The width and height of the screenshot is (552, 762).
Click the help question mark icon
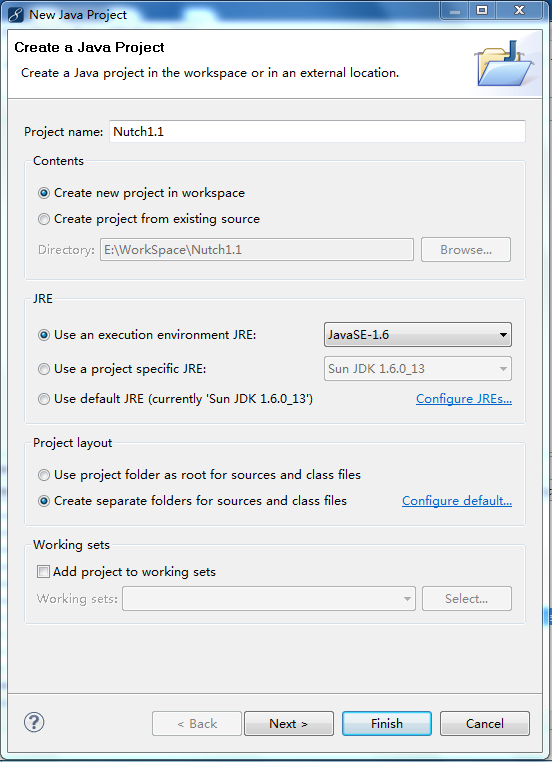(34, 722)
